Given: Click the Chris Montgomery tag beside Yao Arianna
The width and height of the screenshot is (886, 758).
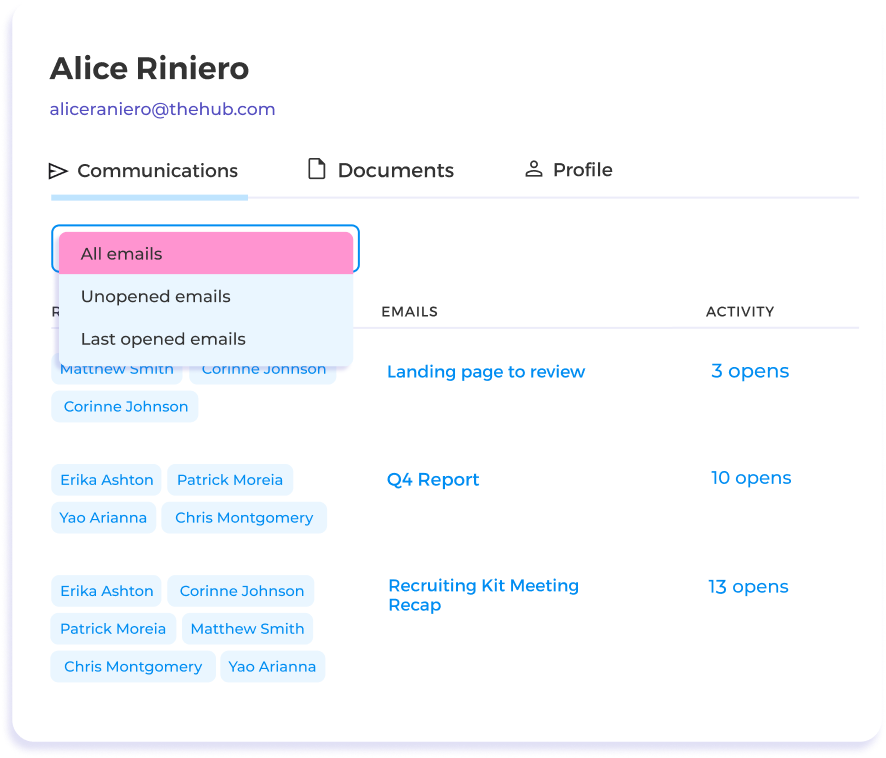Looking at the screenshot, I should point(244,518).
